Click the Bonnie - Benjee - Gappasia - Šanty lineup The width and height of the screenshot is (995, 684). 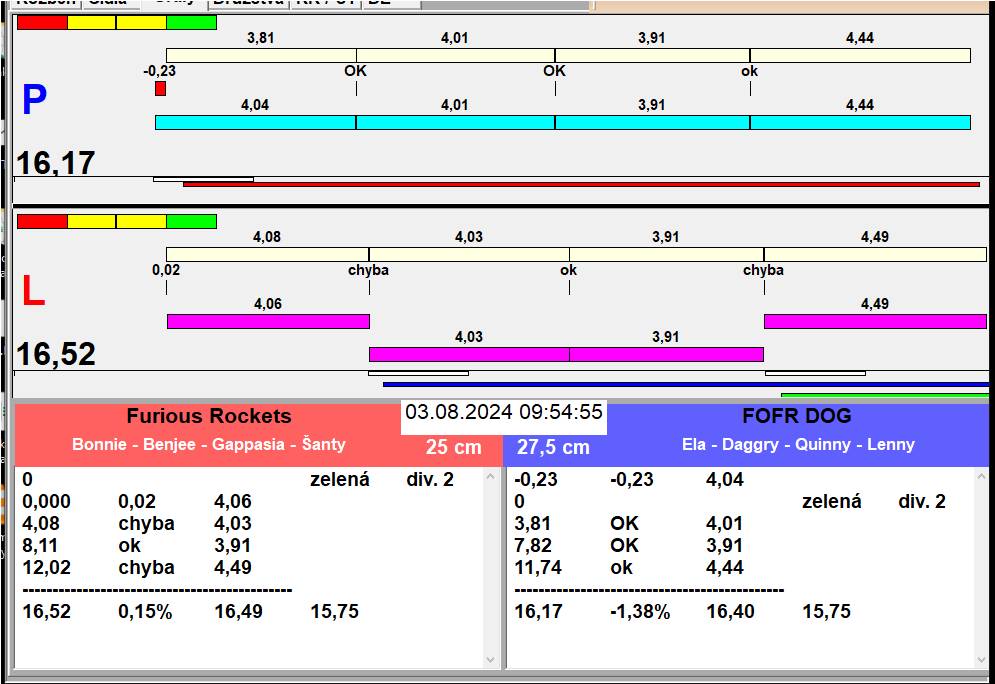pyautogui.click(x=209, y=444)
